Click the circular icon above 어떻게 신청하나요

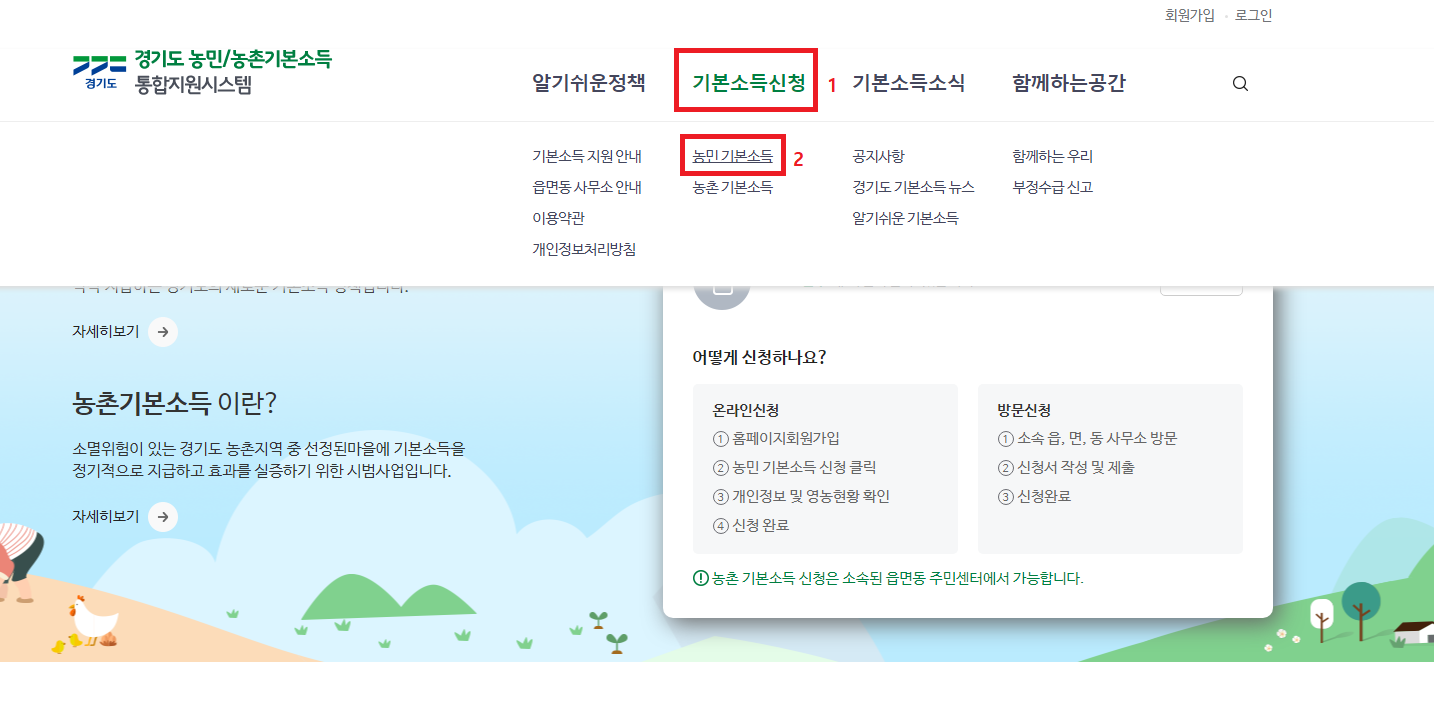722,286
